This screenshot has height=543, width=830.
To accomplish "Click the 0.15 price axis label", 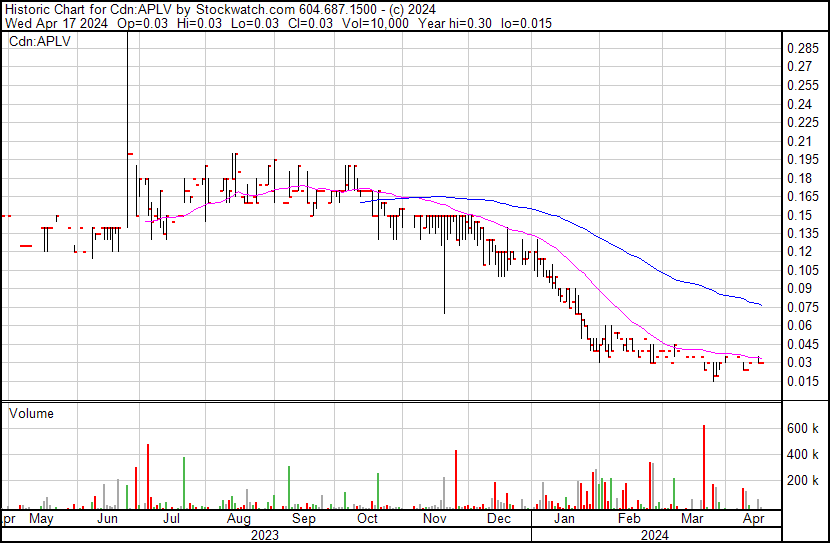I will [x=800, y=215].
